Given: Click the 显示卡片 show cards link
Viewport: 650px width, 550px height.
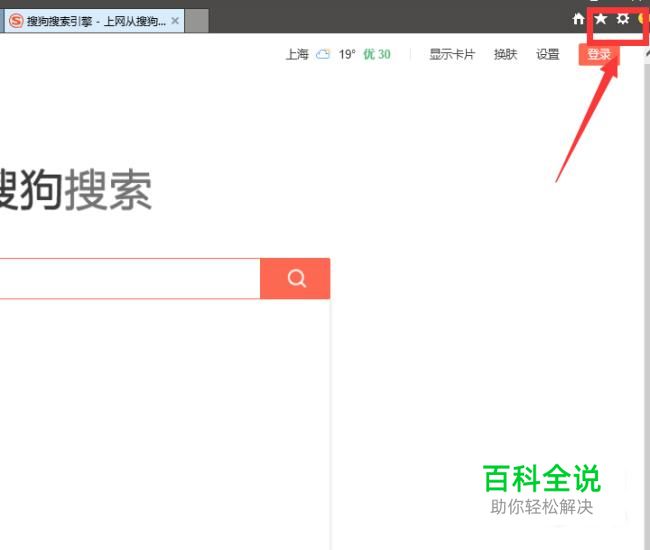Looking at the screenshot, I should pos(451,54).
